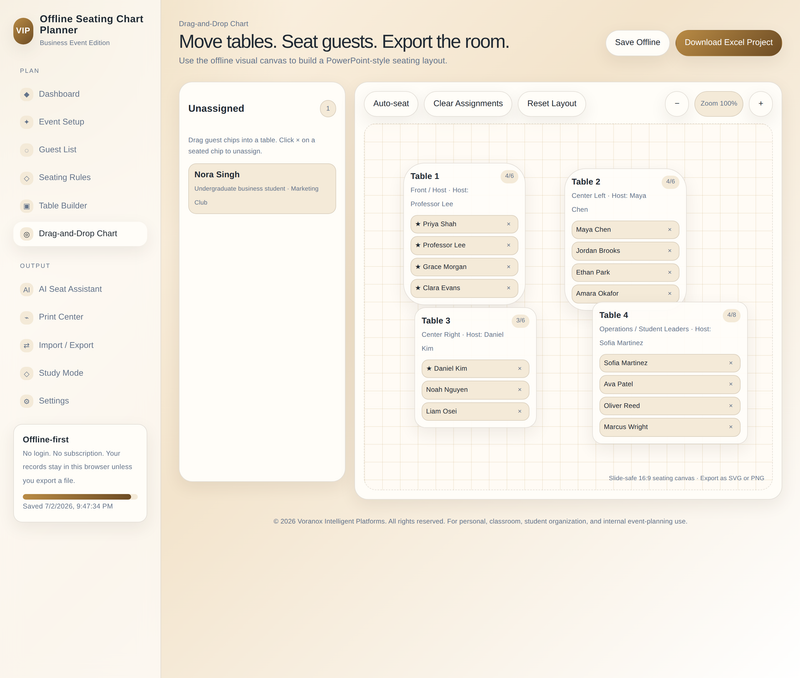Unassign Daniel Kim using ×
This screenshot has height=678, width=800.
click(x=520, y=368)
